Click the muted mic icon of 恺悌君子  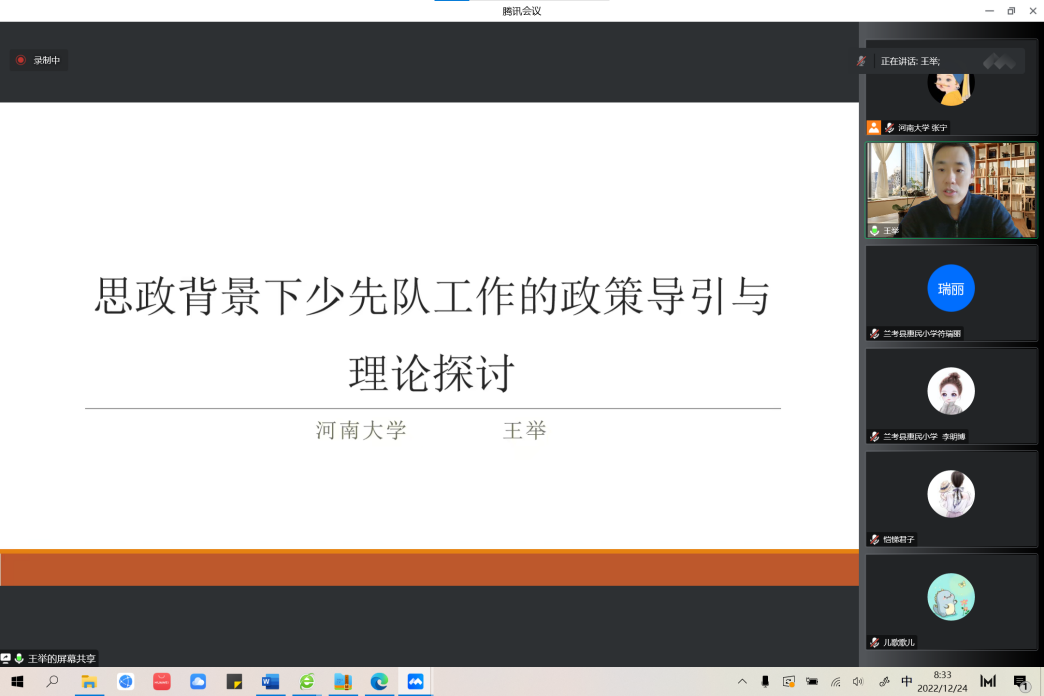click(875, 539)
